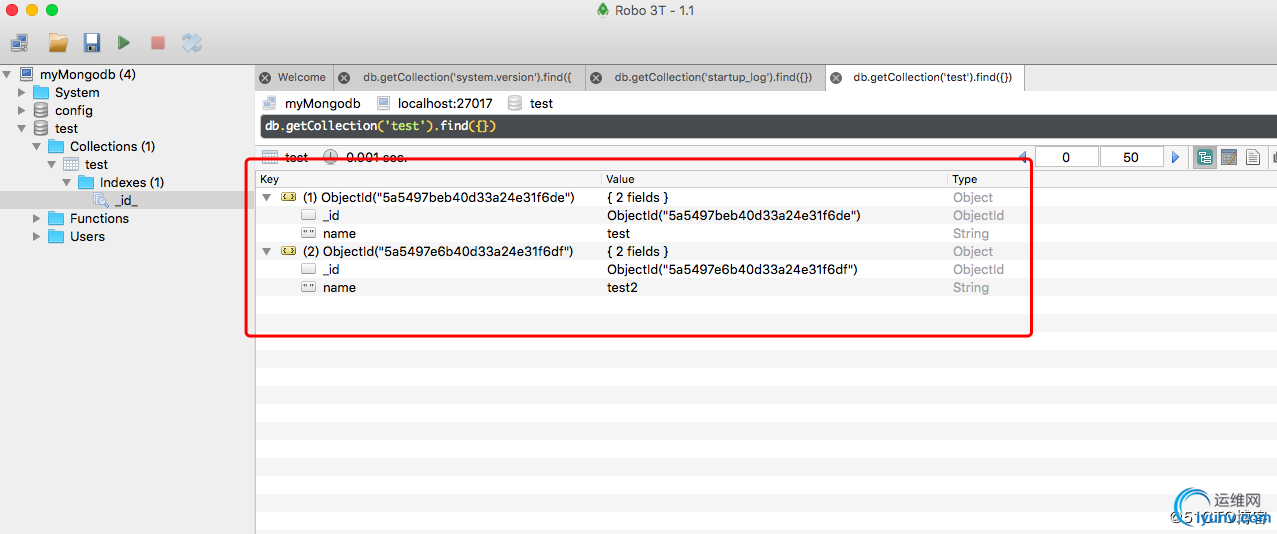Select the config database tree item
This screenshot has width=1277, height=534.
pos(74,110)
